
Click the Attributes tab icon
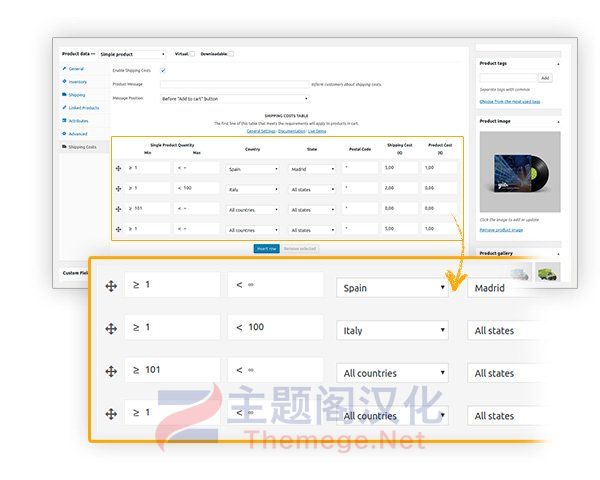pos(64,121)
